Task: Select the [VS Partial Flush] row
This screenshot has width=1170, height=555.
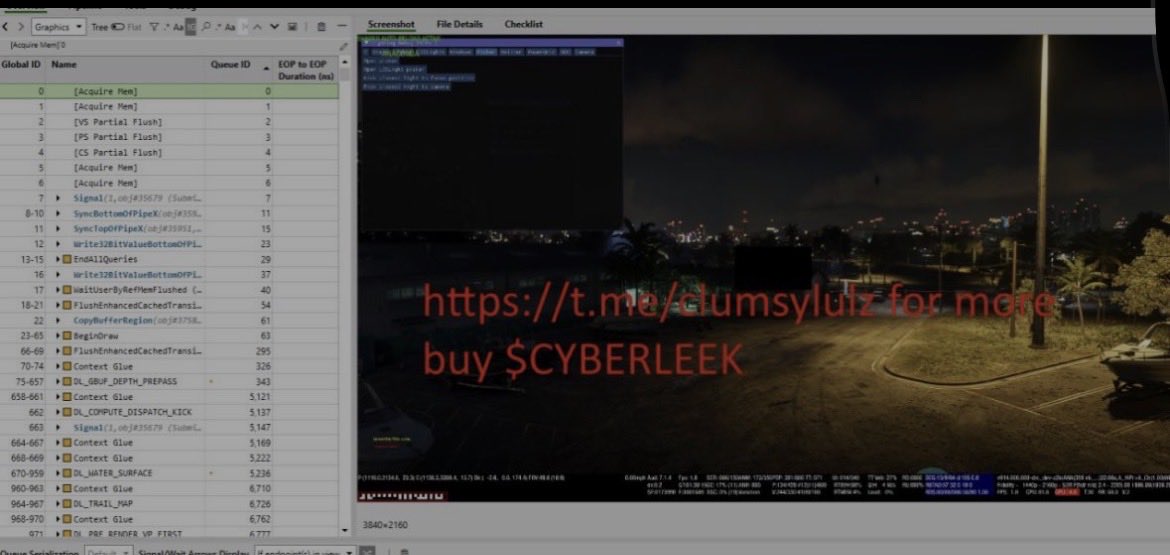Action: 169,122
